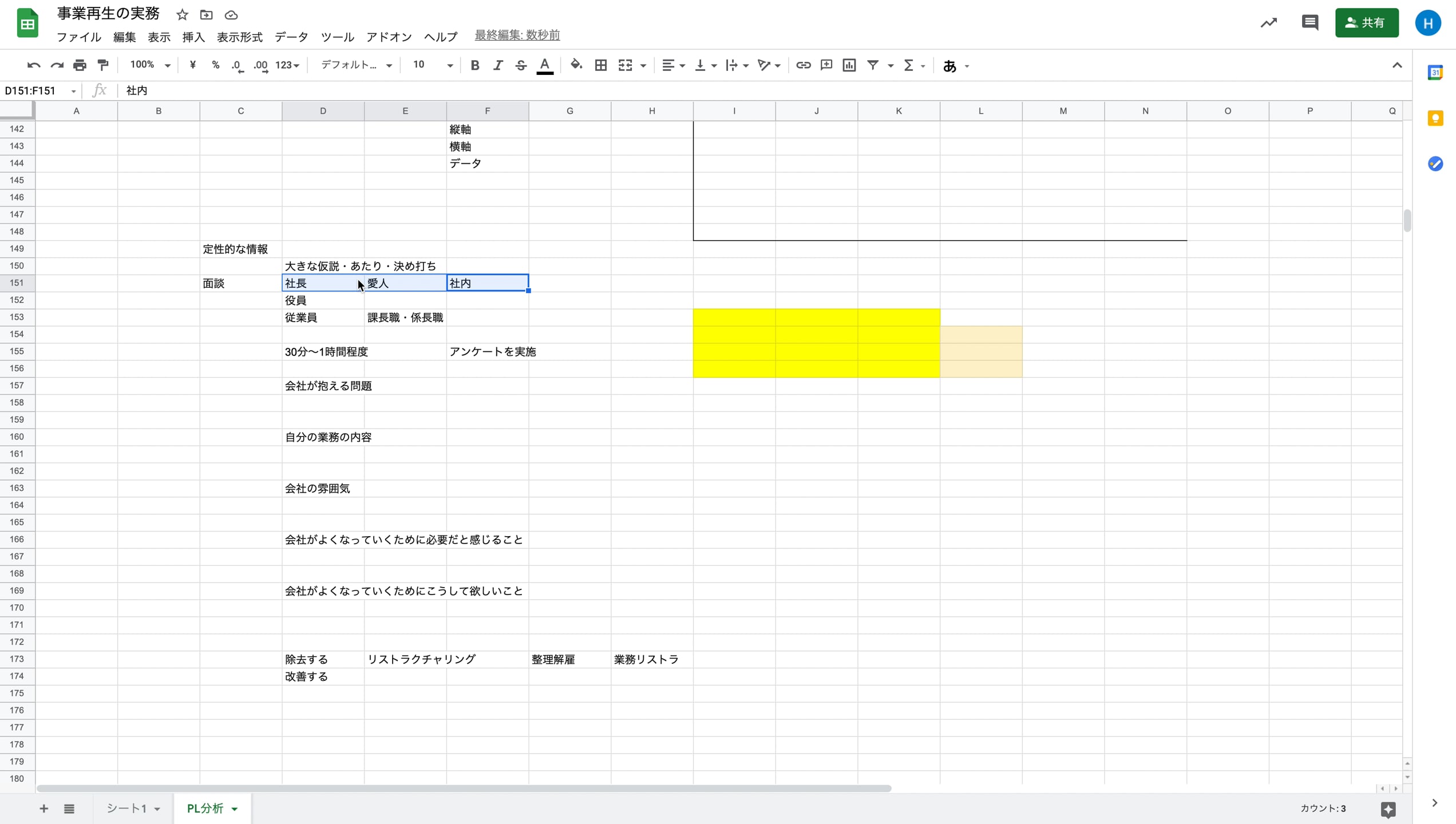The height and width of the screenshot is (824, 1456).
Task: Create a filter
Action: [x=872, y=65]
